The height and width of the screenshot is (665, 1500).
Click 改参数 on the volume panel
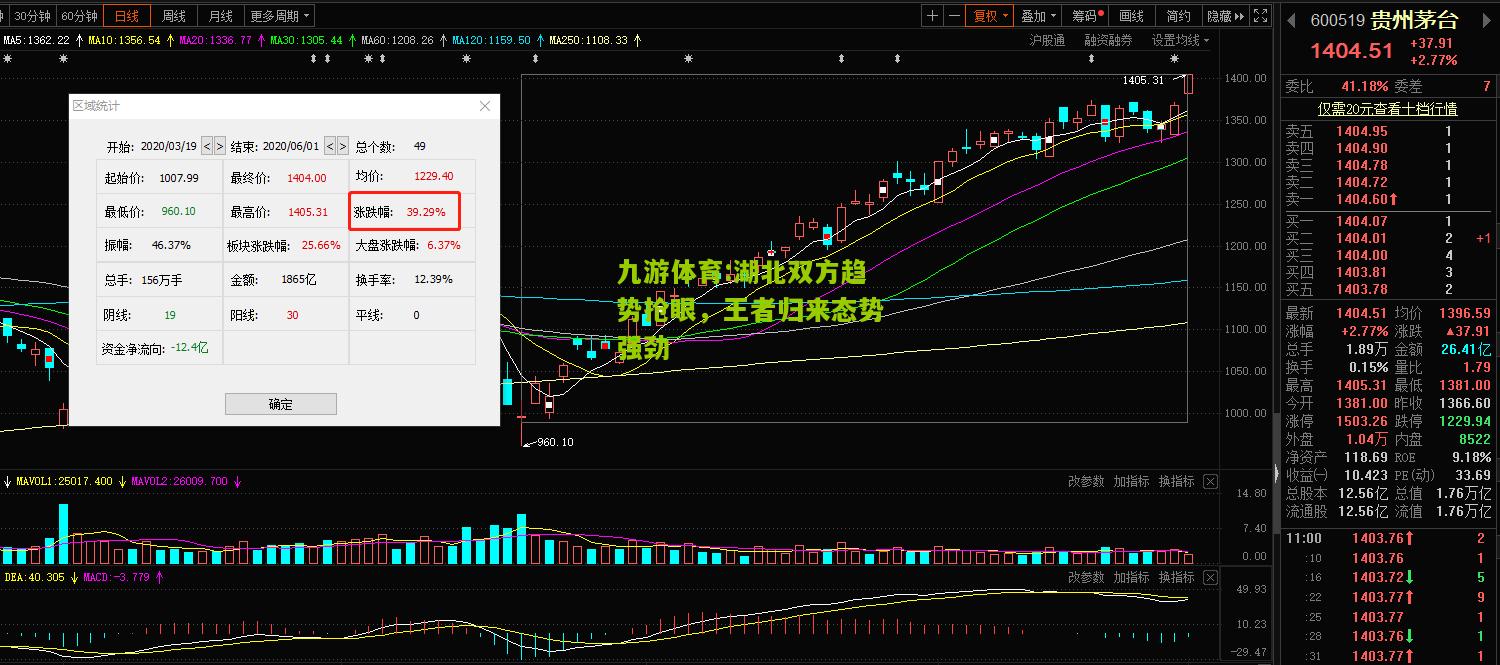[x=1086, y=481]
